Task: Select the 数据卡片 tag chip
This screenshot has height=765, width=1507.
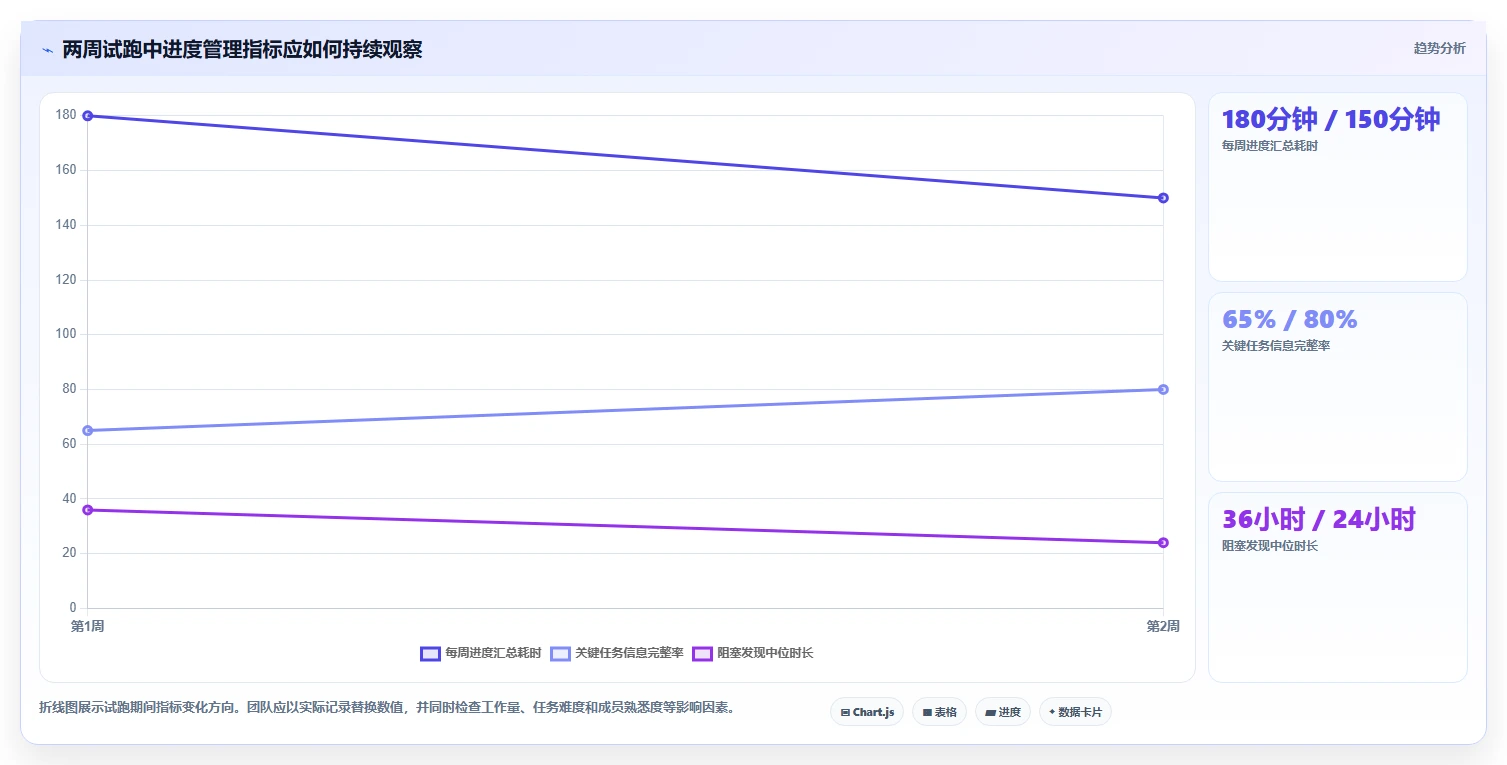Action: pos(1075,712)
